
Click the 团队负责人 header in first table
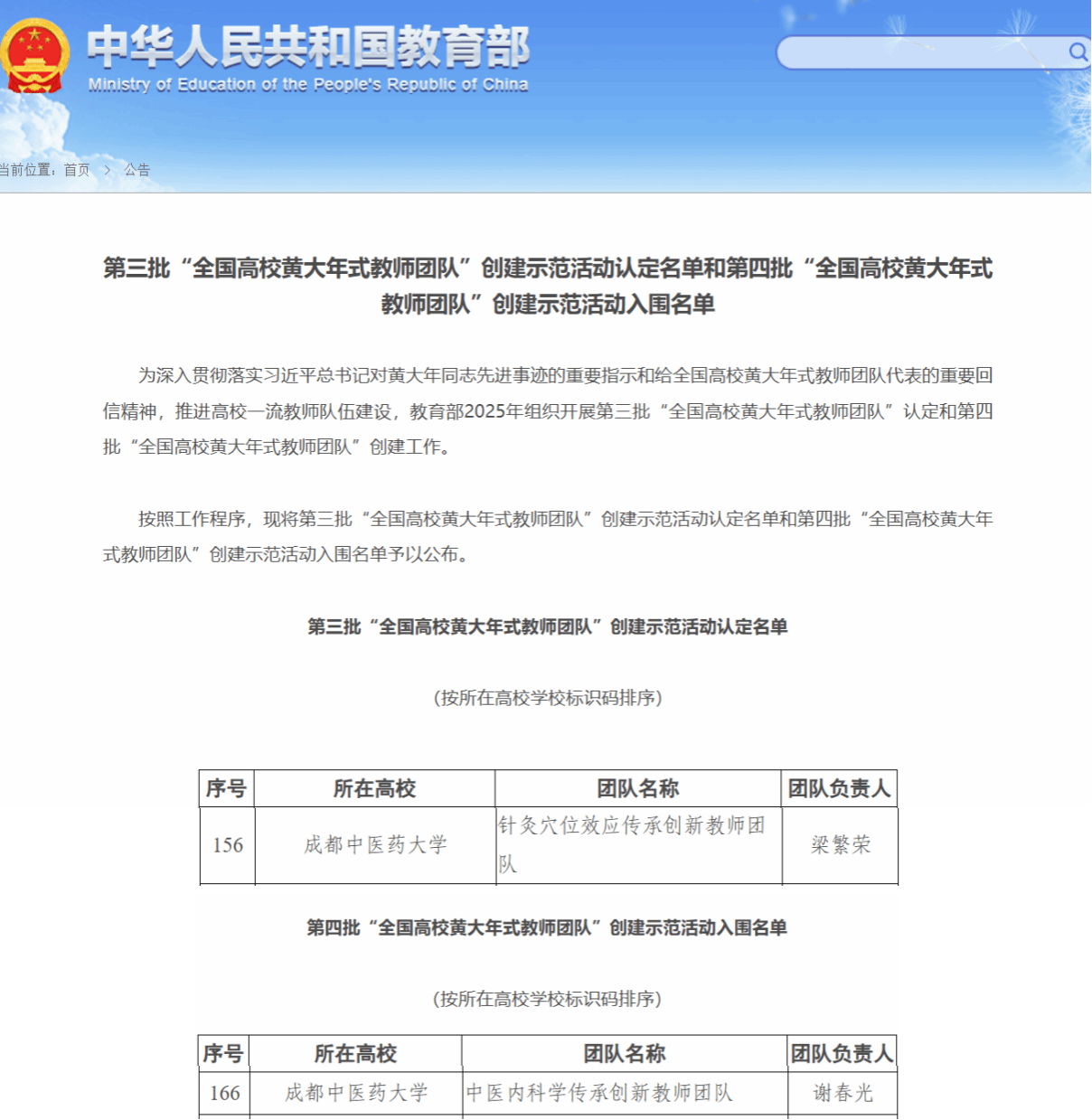[839, 788]
